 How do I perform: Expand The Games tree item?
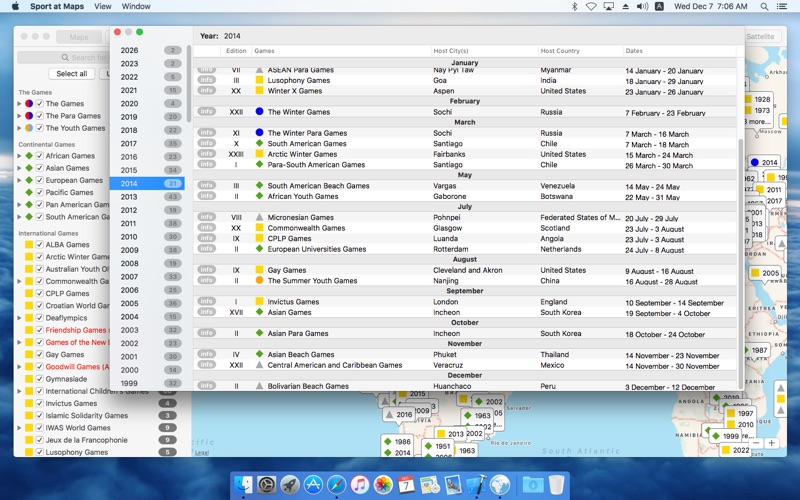(19, 104)
